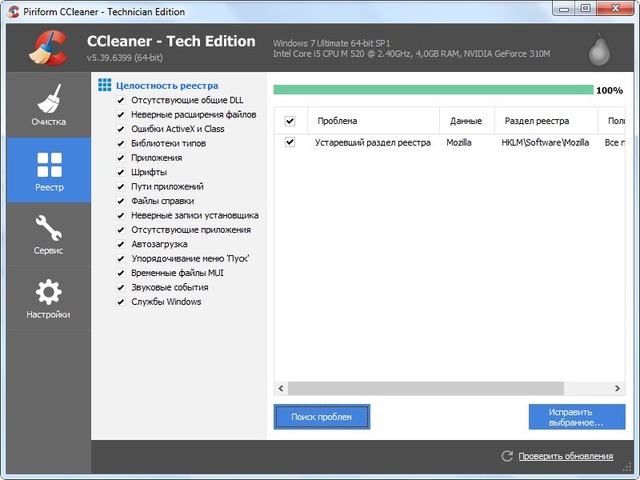Click the Целостность реестра grid icon

tap(105, 86)
